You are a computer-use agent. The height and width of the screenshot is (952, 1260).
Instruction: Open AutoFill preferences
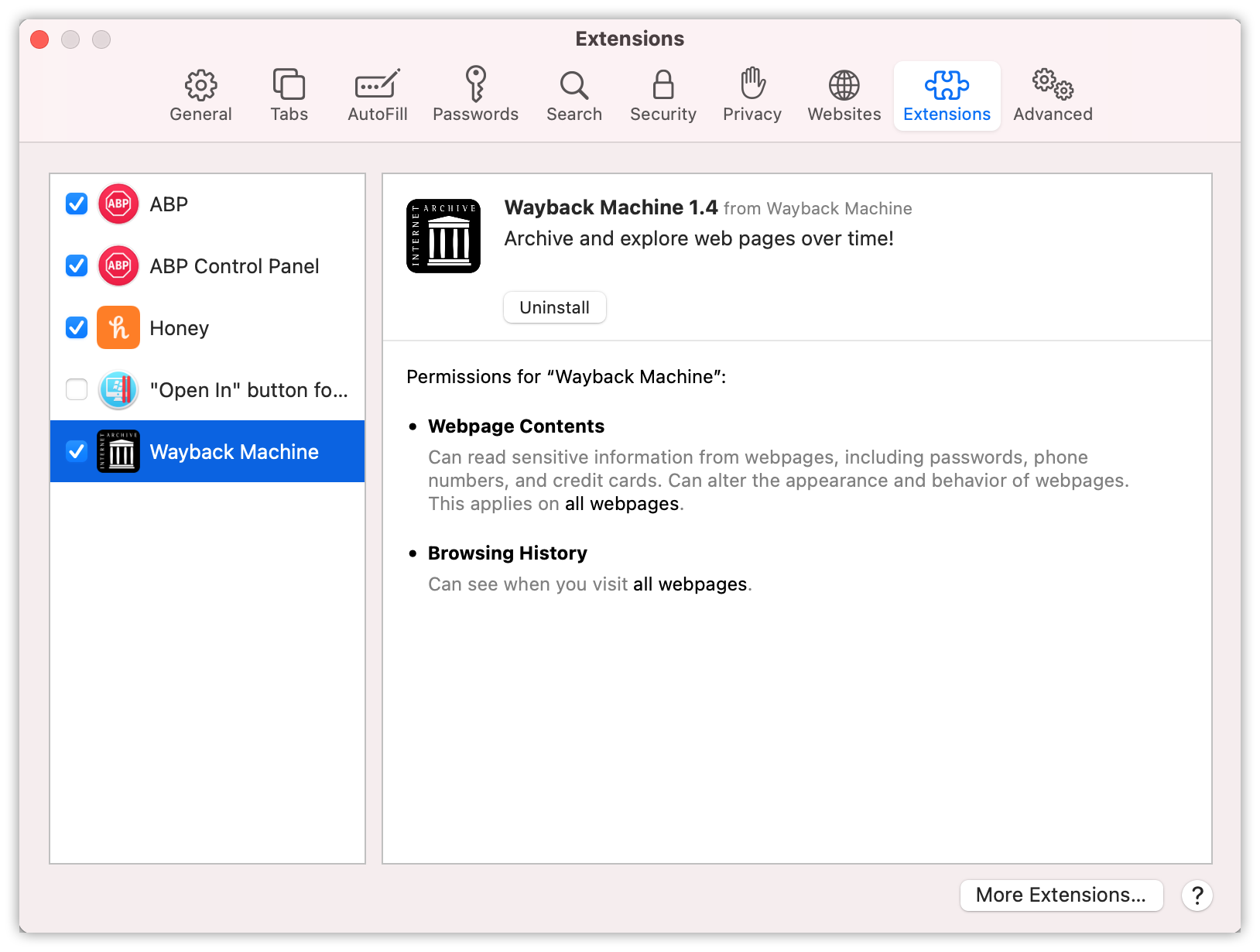377,94
